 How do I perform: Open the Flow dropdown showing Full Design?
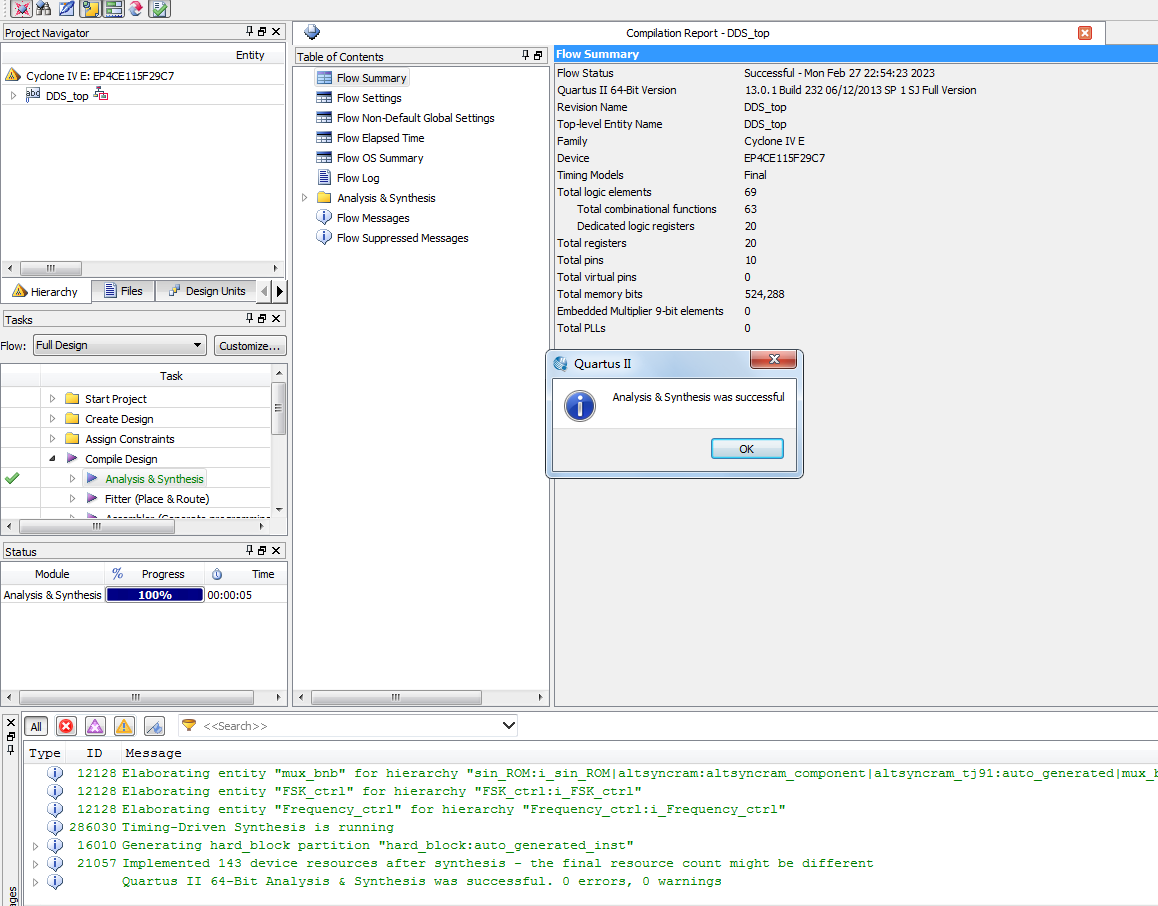119,345
